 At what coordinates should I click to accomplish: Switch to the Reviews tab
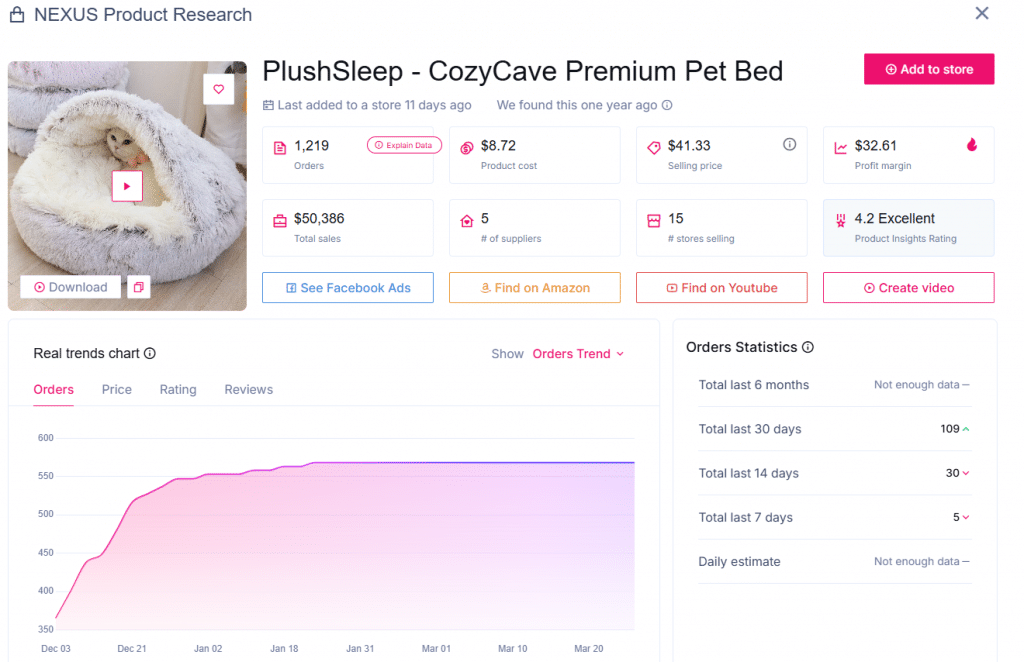pyautogui.click(x=248, y=389)
